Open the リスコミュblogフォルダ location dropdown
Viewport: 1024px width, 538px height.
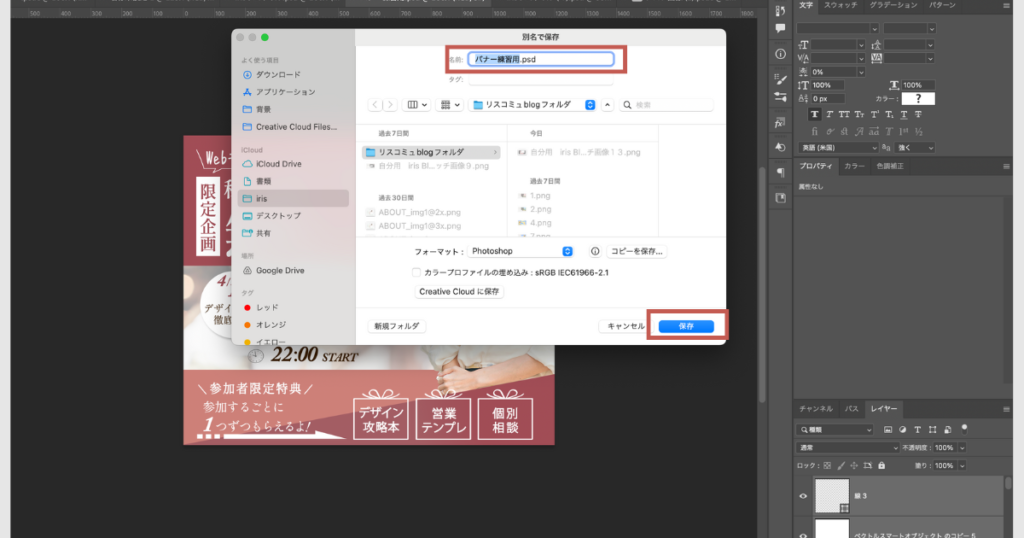pos(533,104)
